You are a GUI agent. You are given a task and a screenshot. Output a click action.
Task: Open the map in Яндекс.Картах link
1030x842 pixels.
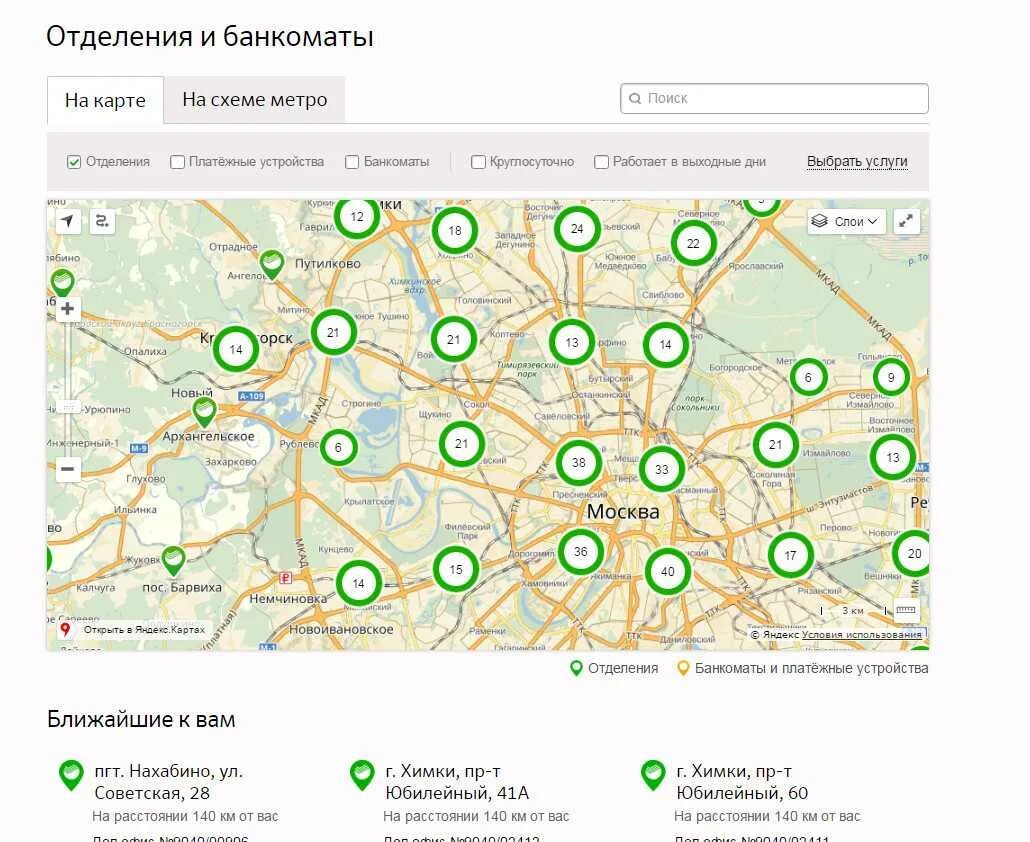[x=135, y=630]
